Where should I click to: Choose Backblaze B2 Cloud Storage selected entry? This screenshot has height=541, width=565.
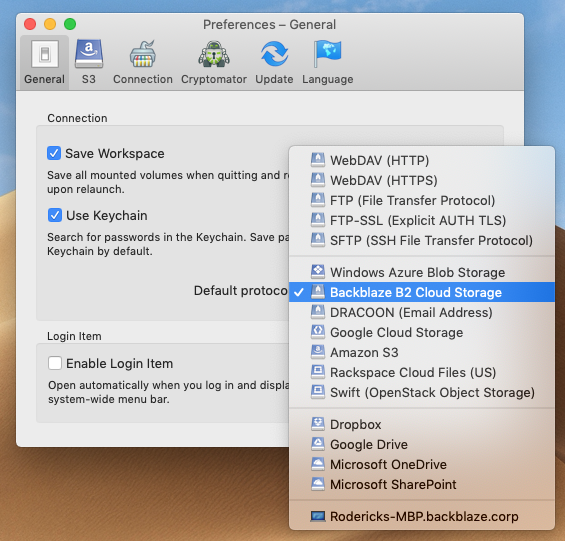[422, 292]
